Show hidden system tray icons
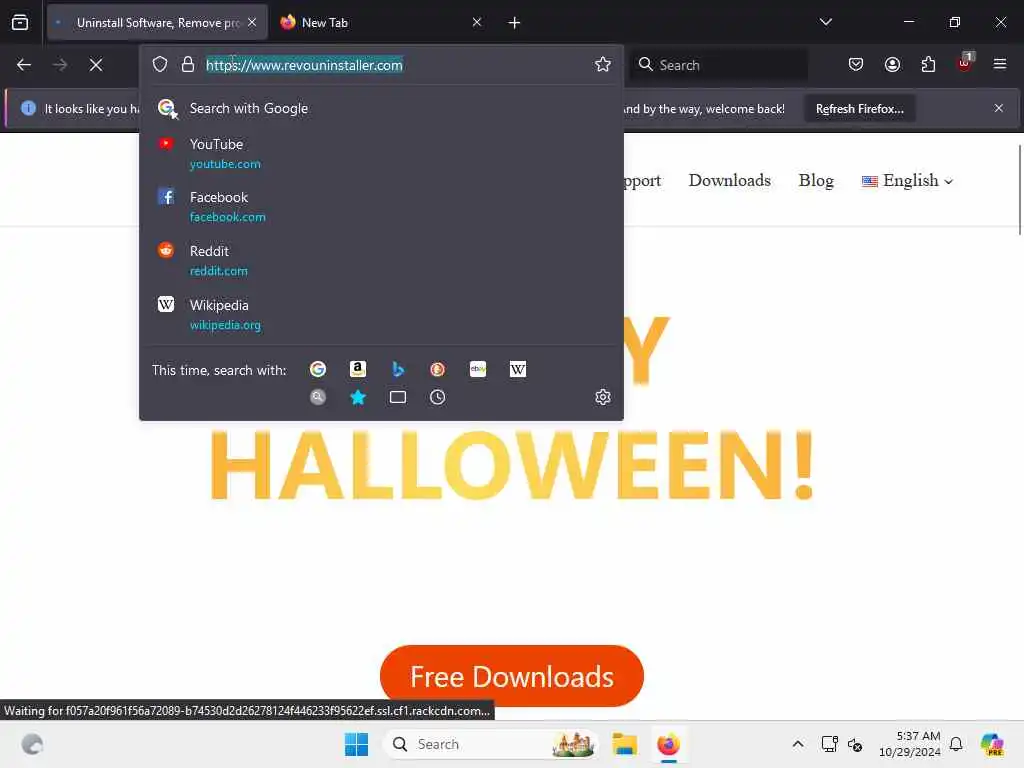 click(797, 744)
